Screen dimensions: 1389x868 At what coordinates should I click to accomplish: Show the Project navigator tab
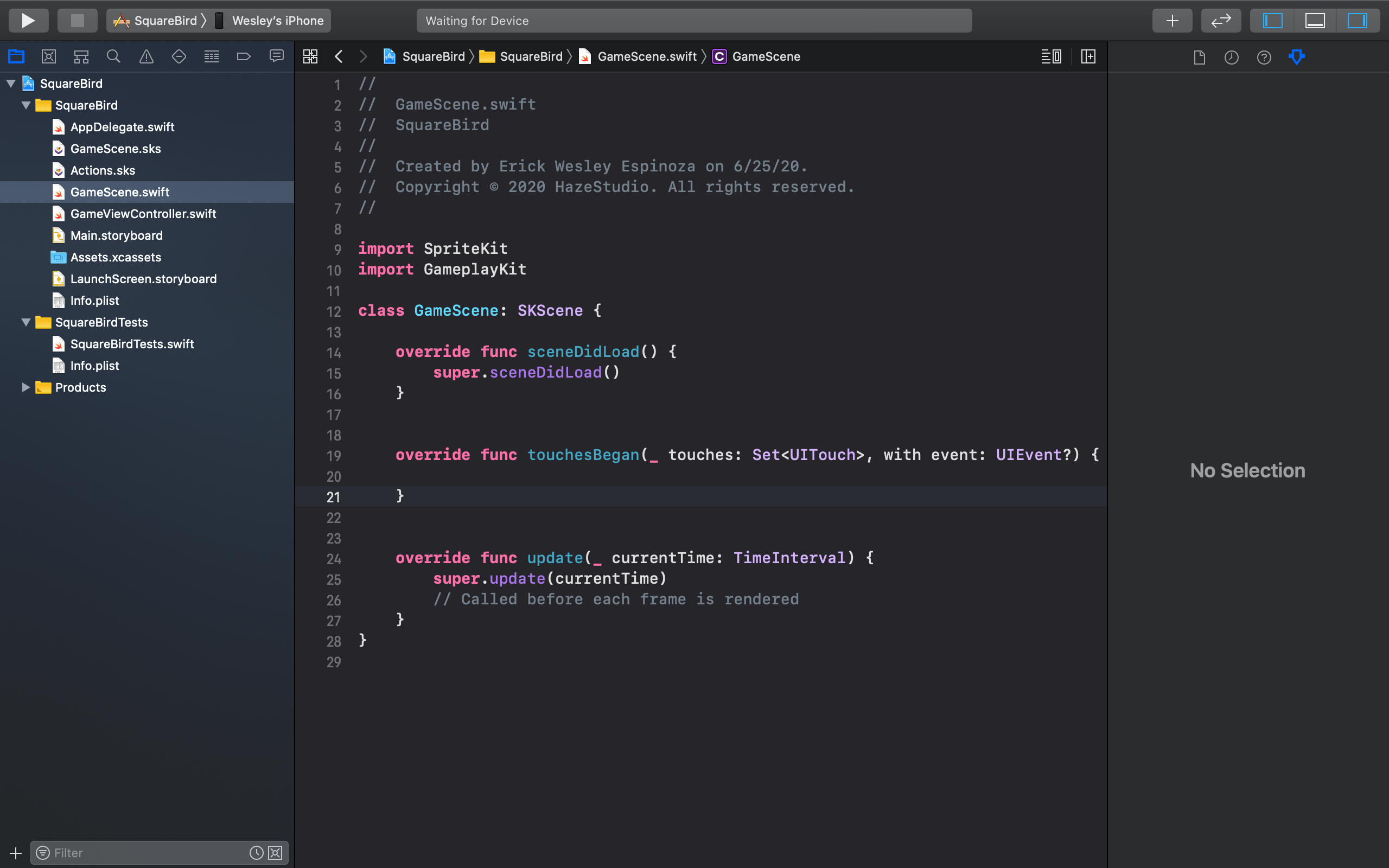16,56
